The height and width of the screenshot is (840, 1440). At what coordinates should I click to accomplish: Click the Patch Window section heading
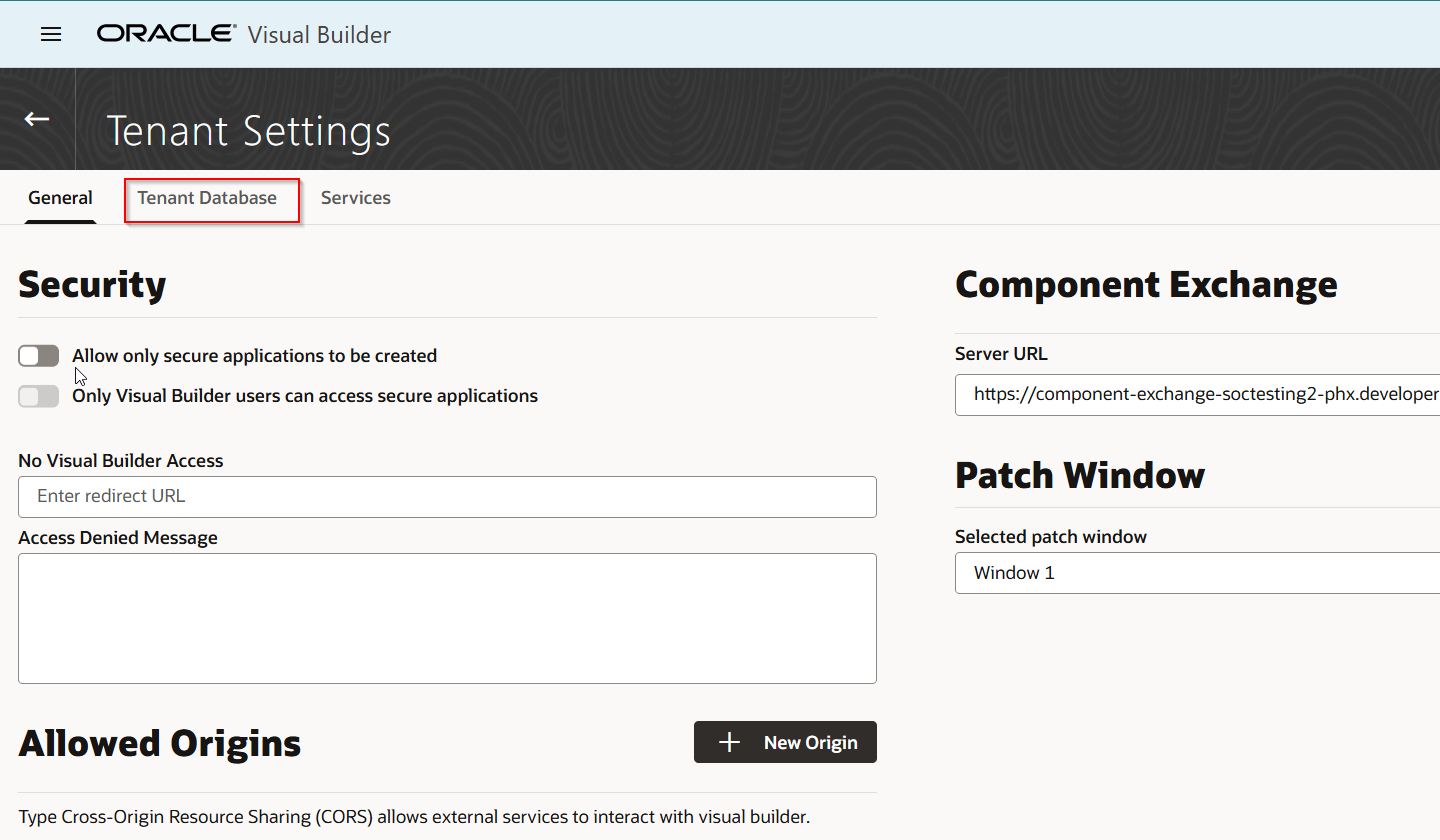coord(1080,474)
